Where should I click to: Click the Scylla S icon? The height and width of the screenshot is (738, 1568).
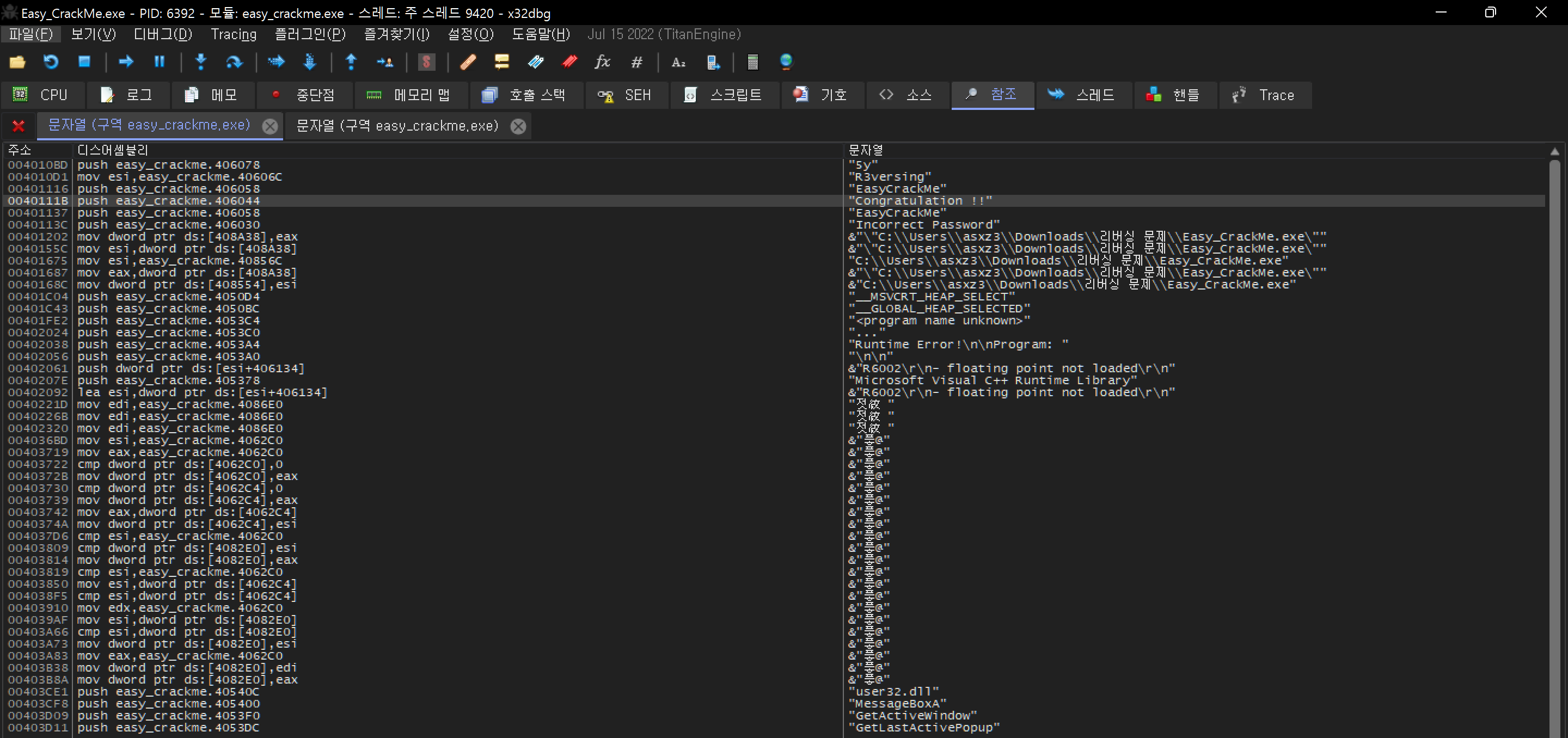pos(427,62)
